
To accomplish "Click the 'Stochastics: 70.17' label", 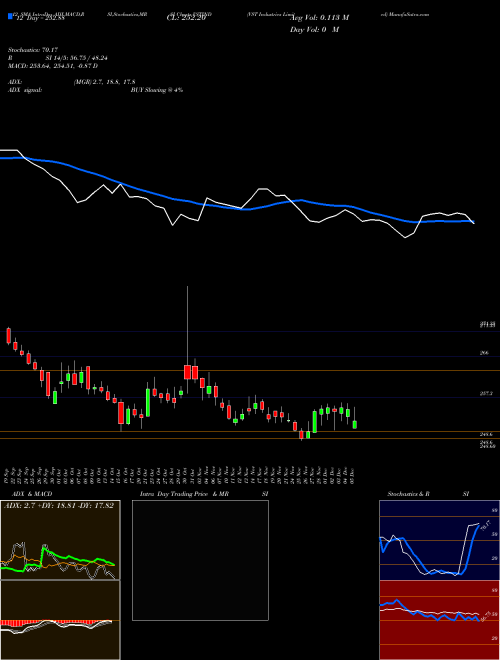I will (x=32, y=50).
